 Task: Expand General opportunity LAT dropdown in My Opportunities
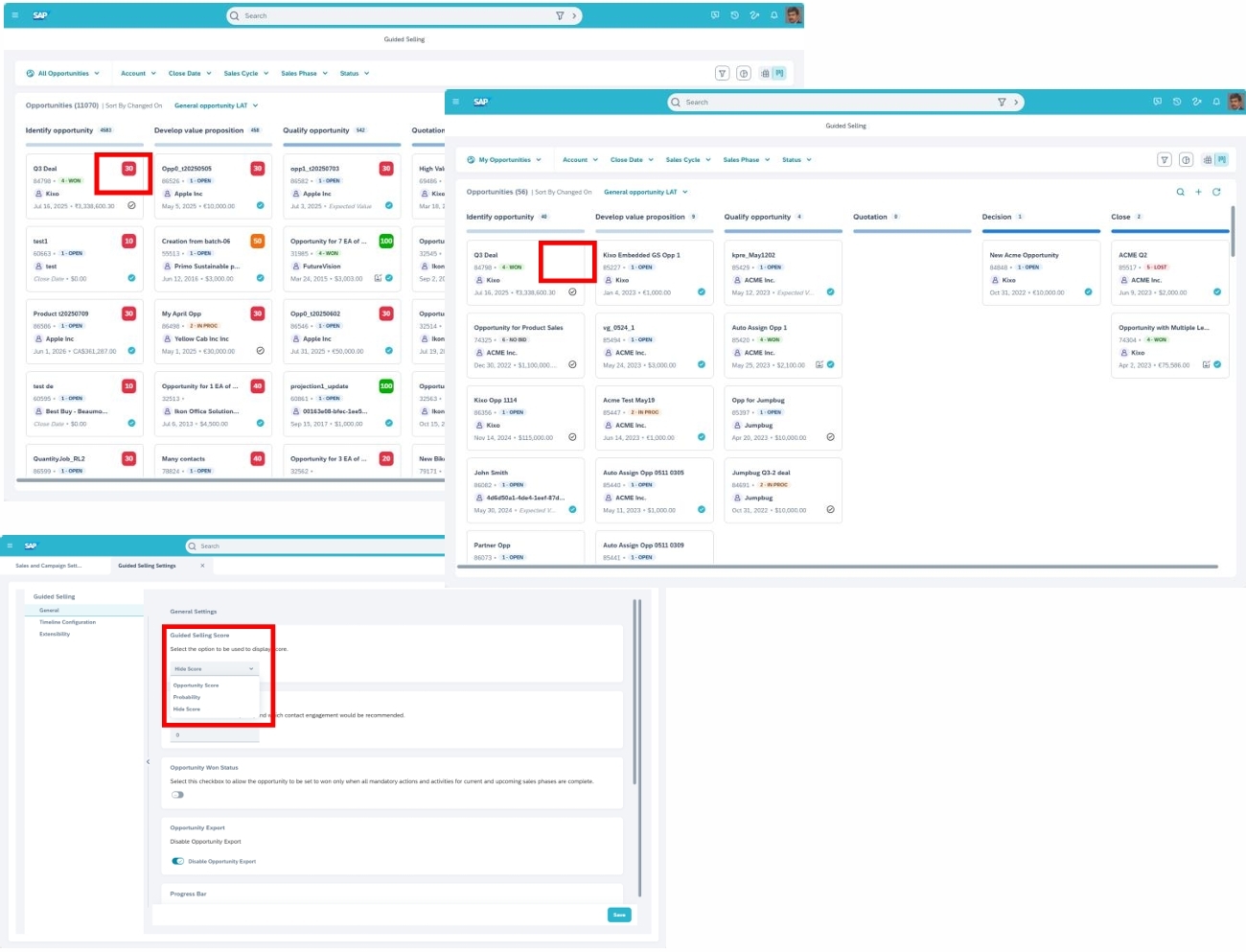646,192
